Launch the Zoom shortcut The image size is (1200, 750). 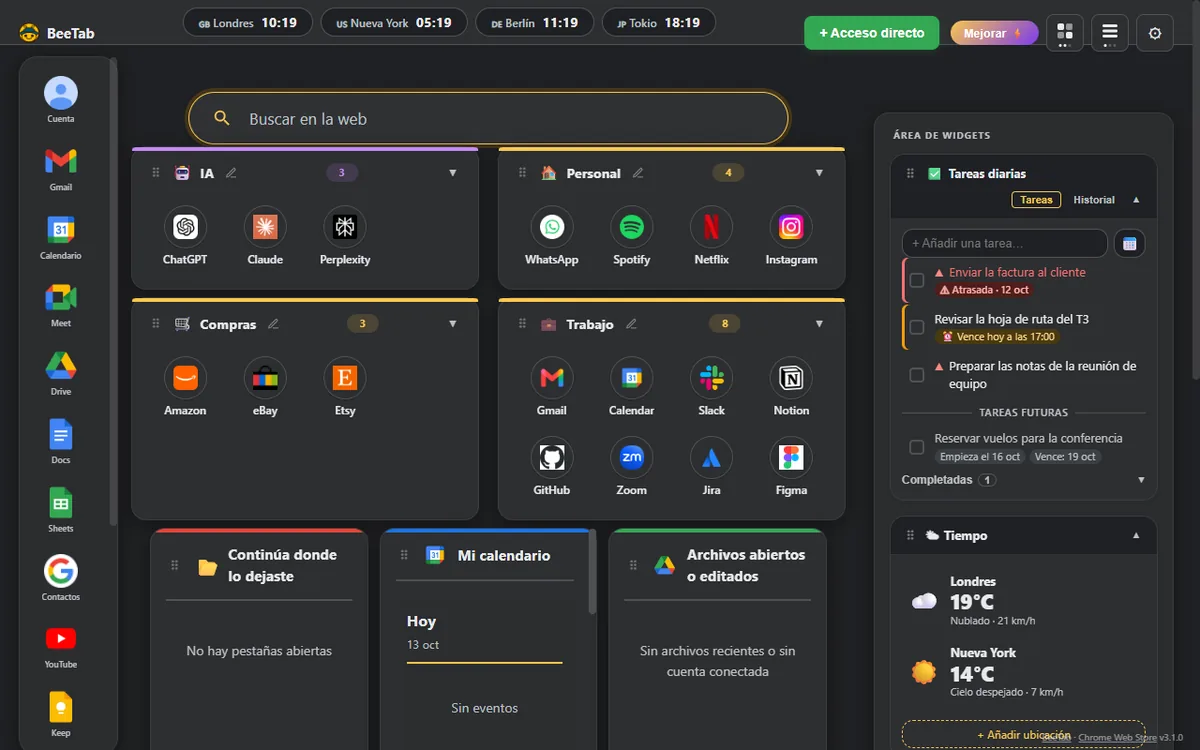point(631,458)
